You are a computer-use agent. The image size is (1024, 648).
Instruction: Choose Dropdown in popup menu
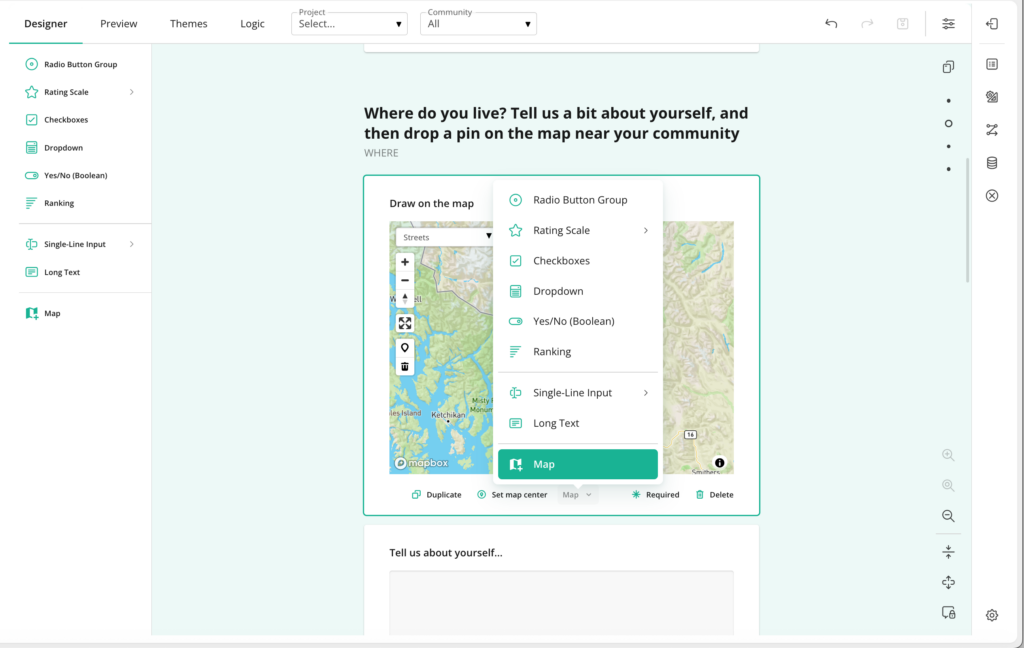coord(578,291)
